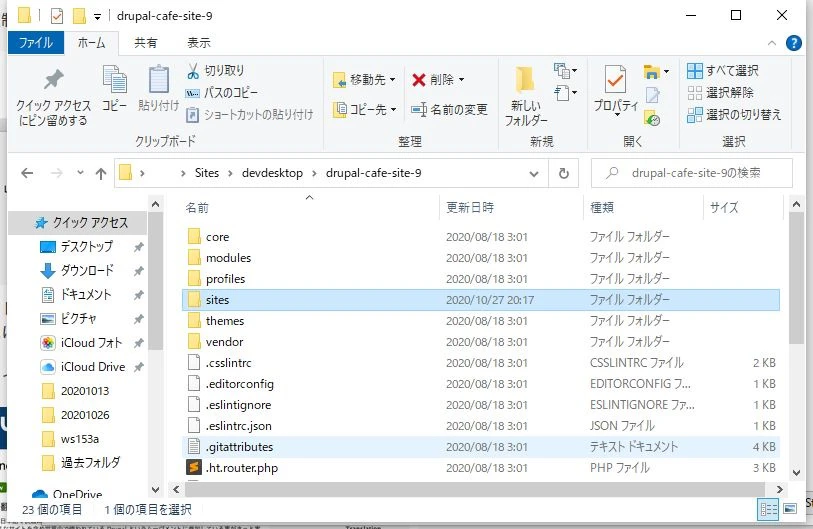This screenshot has width=813, height=529.
Task: Open コピー先 dropdown
Action: [365, 109]
